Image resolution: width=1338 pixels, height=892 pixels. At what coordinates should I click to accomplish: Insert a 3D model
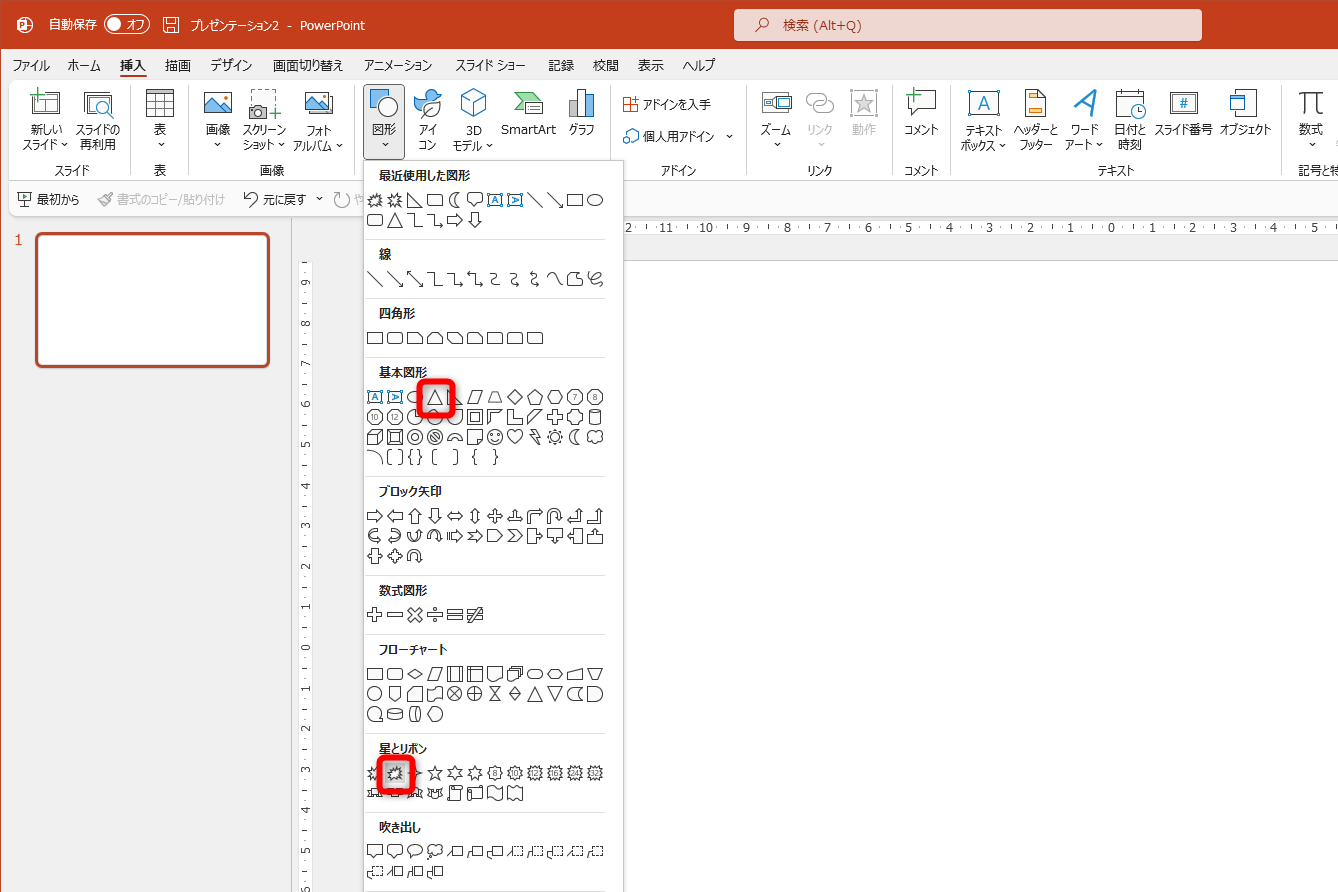(x=472, y=118)
